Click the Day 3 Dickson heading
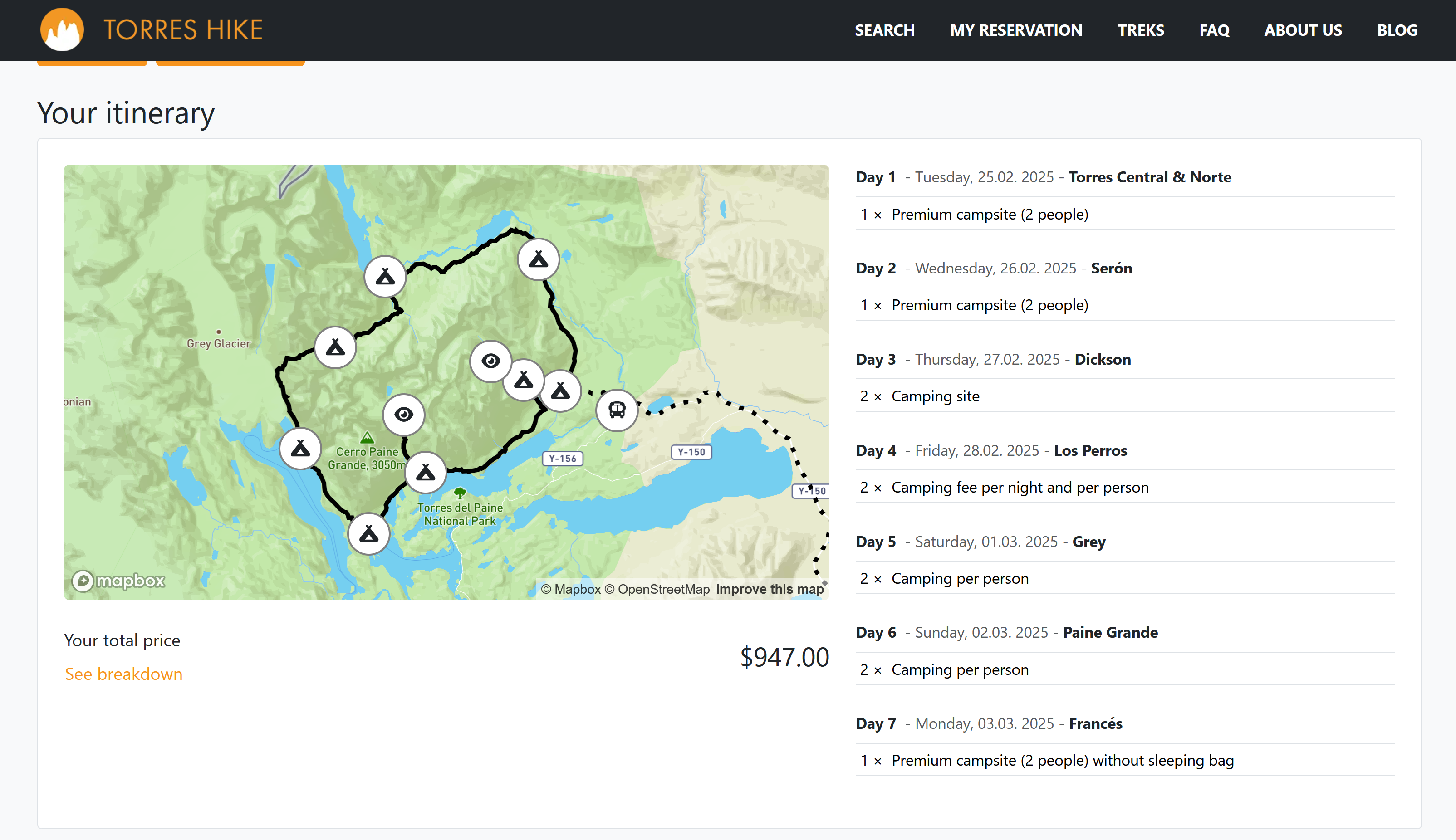 tap(993, 359)
